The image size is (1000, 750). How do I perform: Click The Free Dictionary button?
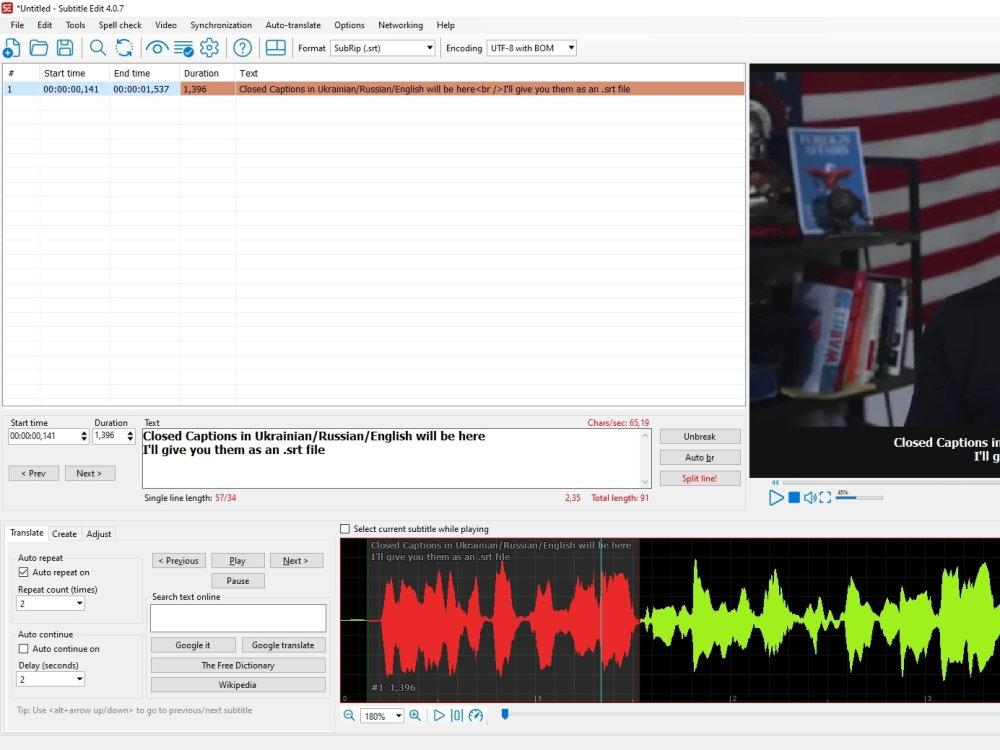(x=238, y=665)
